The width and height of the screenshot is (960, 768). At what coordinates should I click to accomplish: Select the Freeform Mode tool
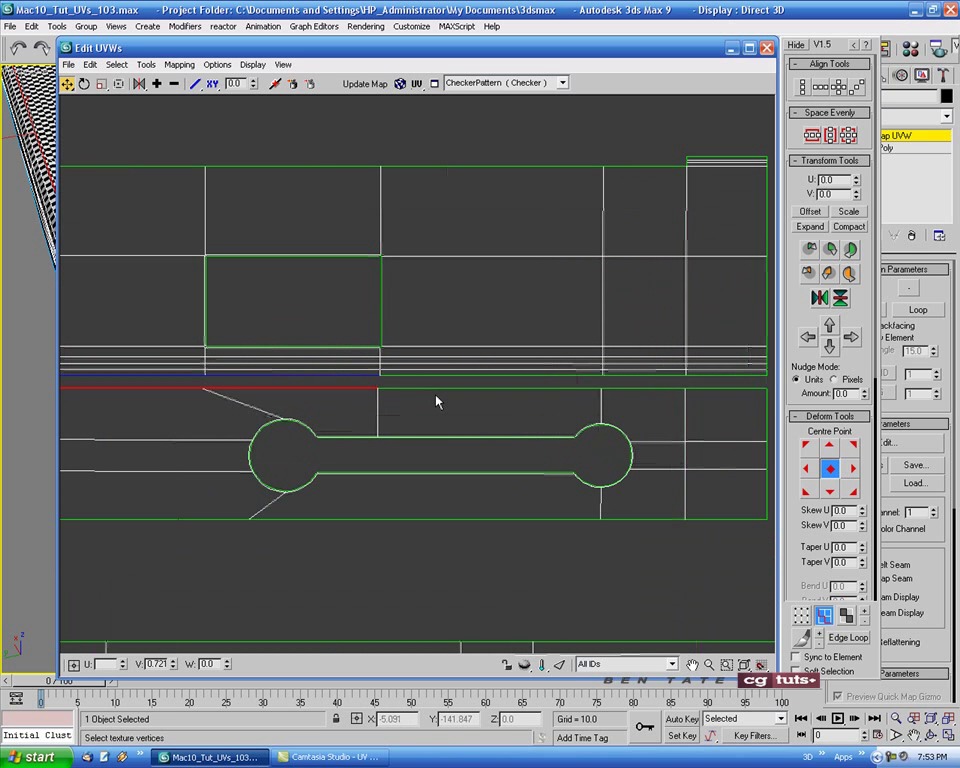[119, 84]
